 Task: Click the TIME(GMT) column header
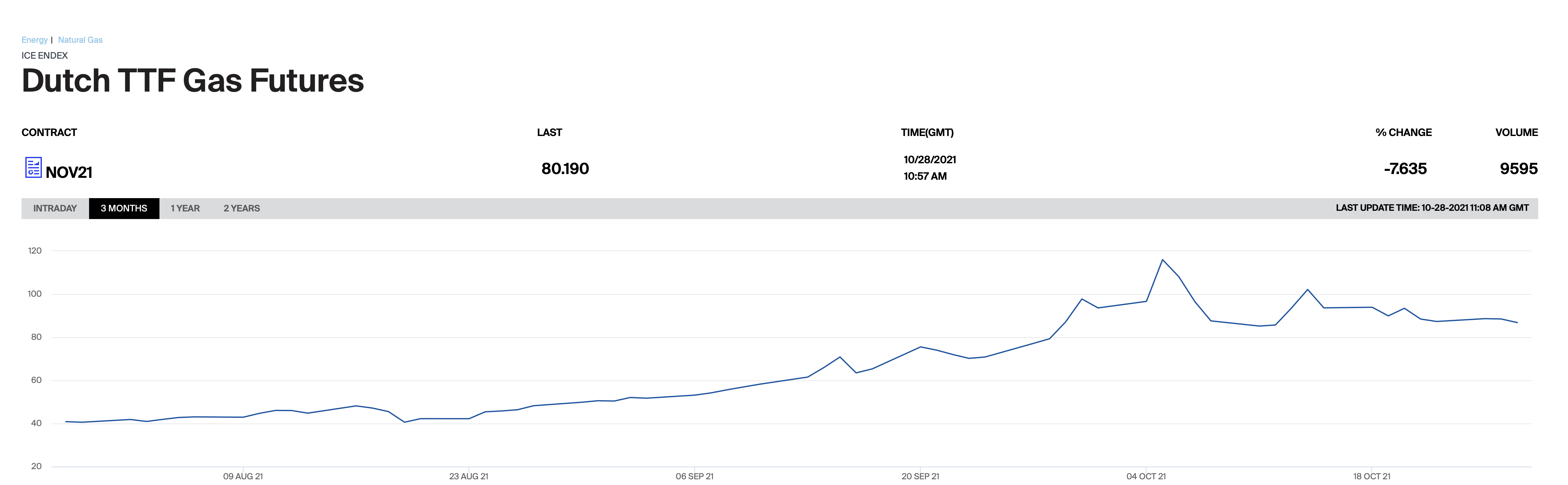coord(927,133)
